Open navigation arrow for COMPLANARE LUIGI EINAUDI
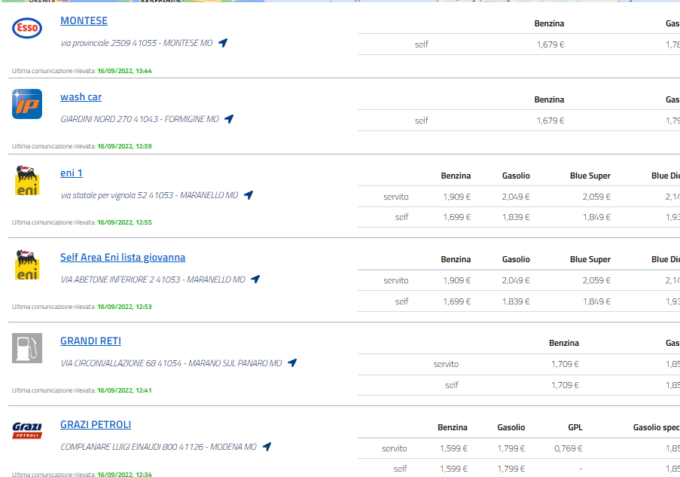This screenshot has width=680, height=477. tap(267, 446)
